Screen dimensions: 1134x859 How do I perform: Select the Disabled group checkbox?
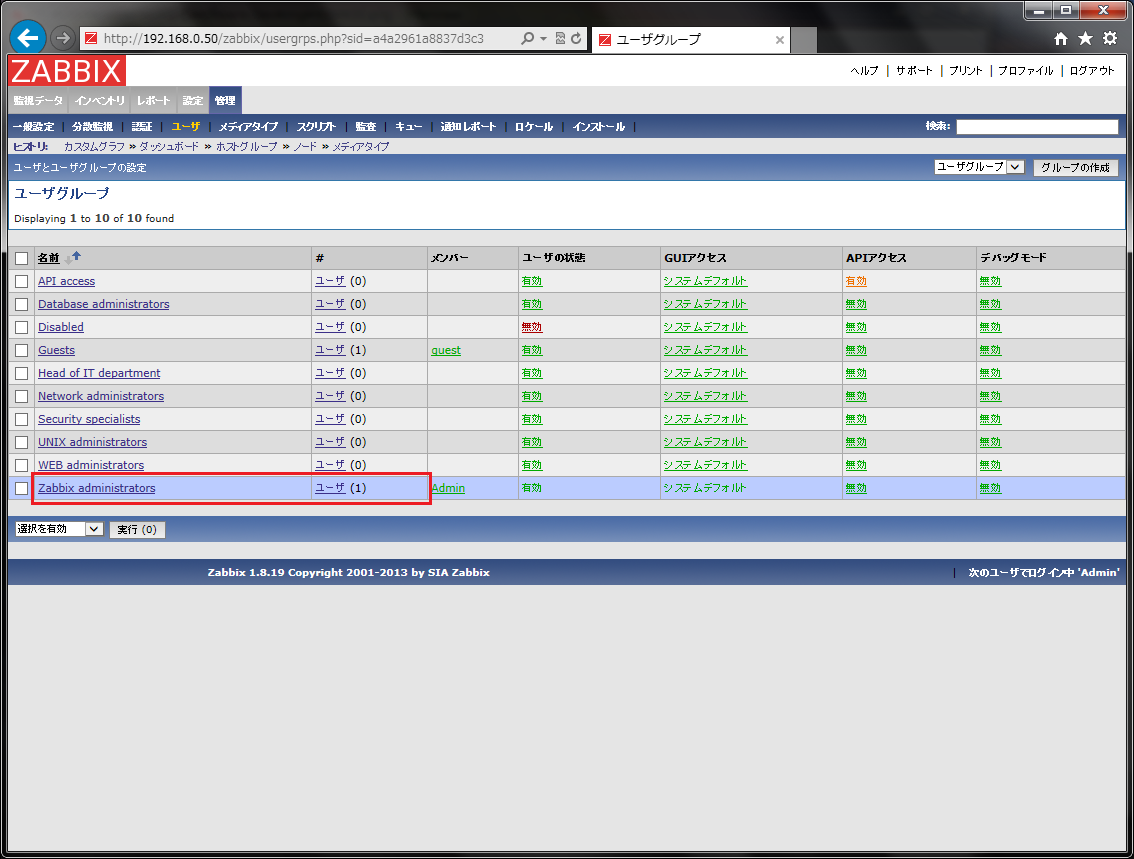(22, 328)
